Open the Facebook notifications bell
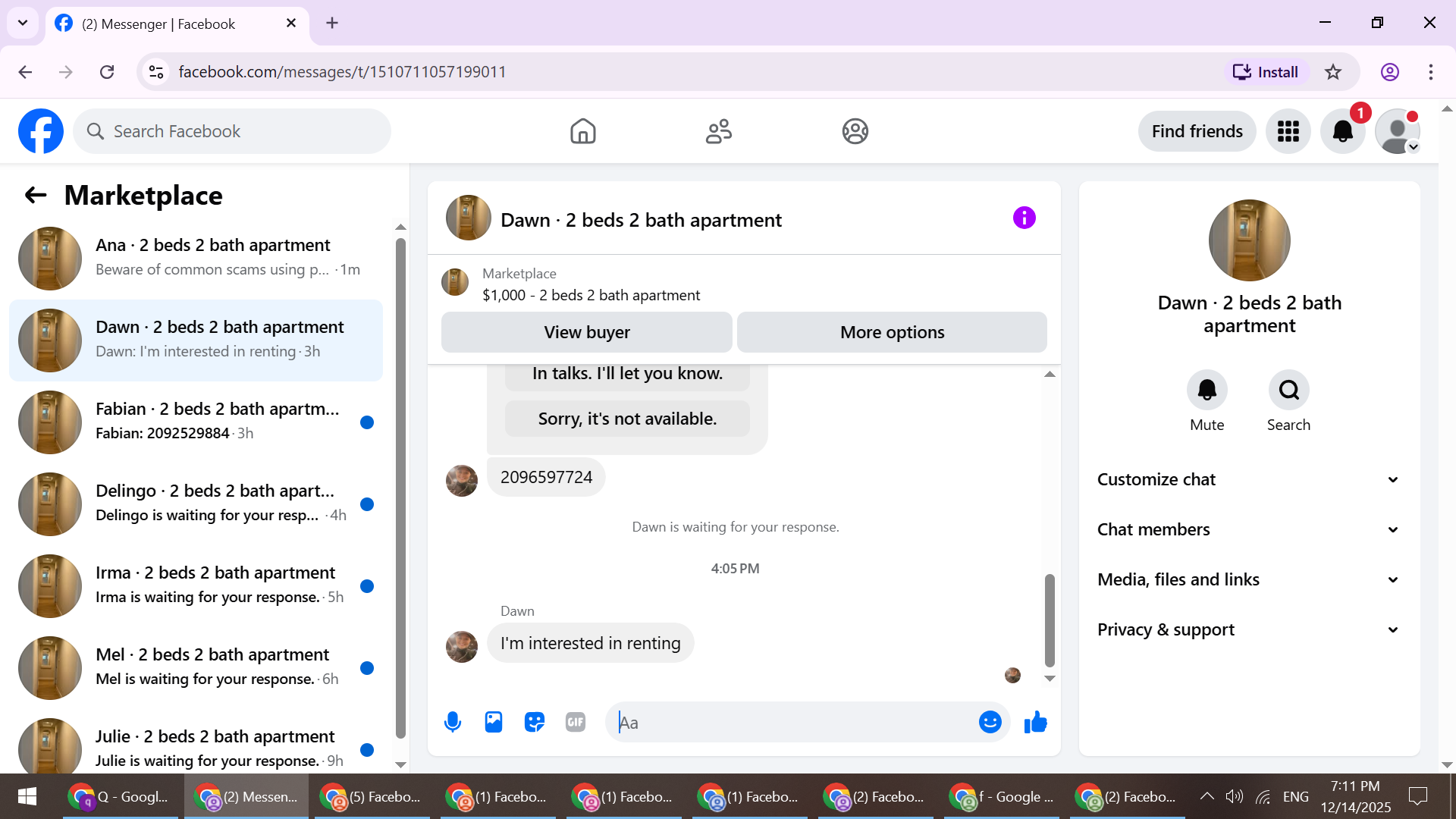1456x819 pixels. (x=1342, y=131)
